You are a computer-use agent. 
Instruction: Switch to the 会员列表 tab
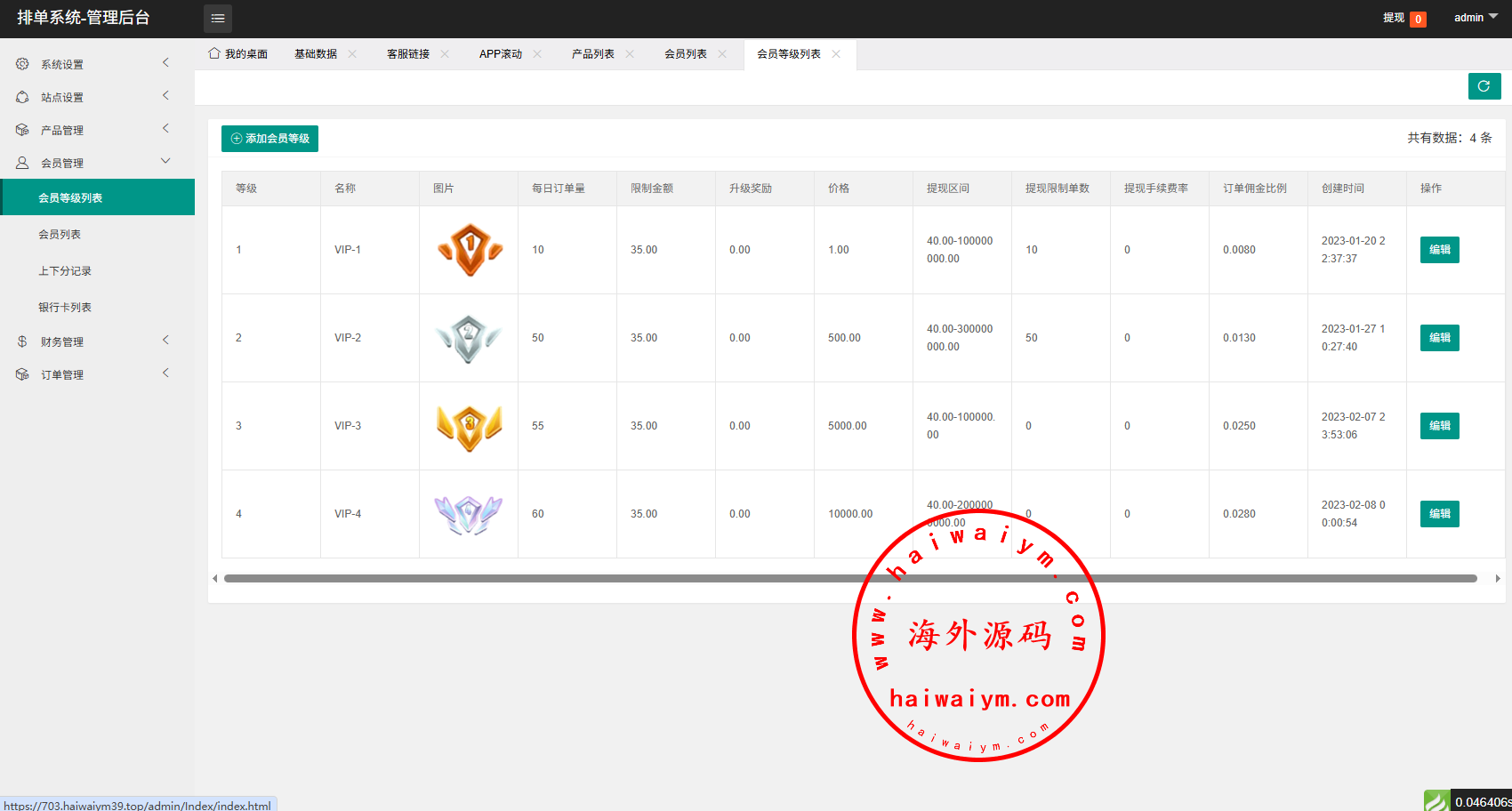[685, 54]
